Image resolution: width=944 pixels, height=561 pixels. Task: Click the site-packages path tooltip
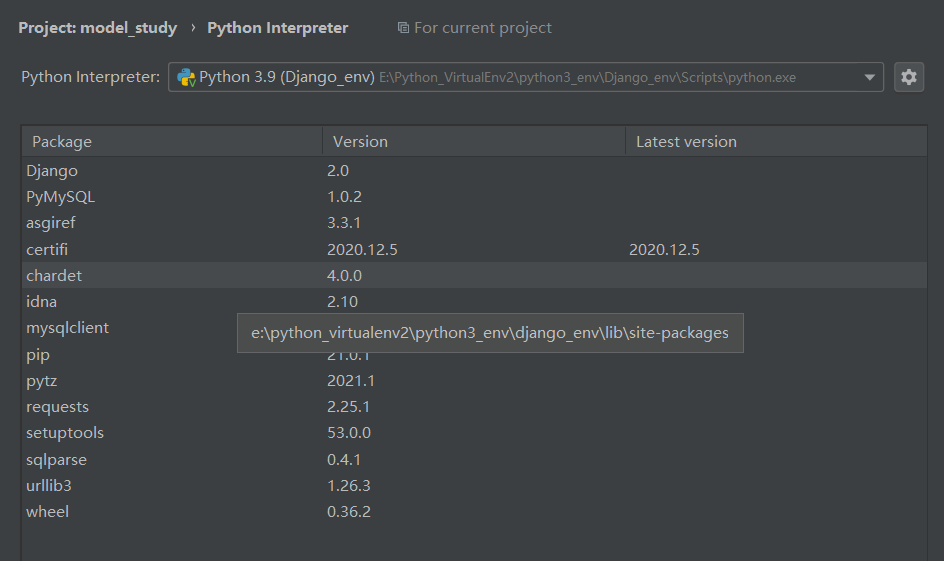490,333
